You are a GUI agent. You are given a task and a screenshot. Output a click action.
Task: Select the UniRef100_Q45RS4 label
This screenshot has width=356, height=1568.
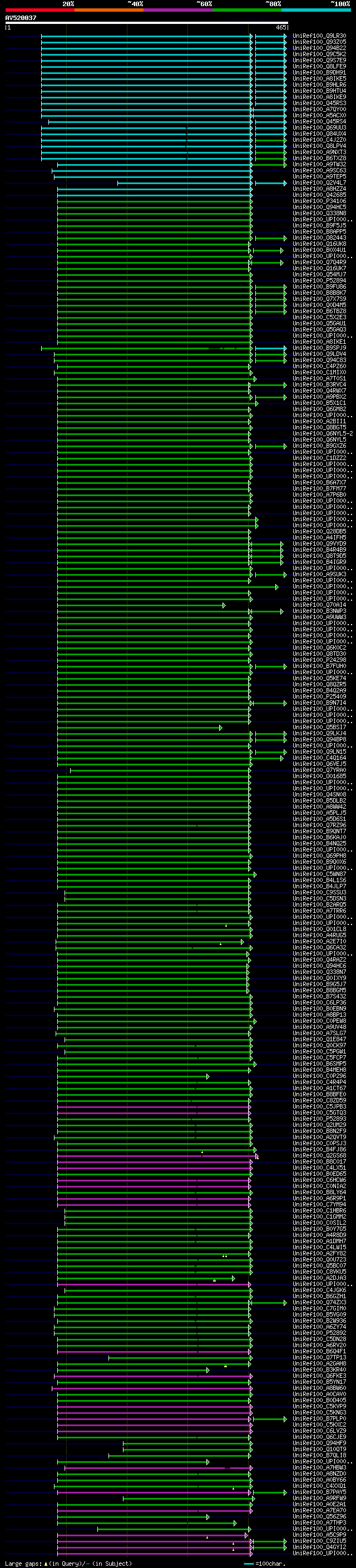[x=319, y=122]
